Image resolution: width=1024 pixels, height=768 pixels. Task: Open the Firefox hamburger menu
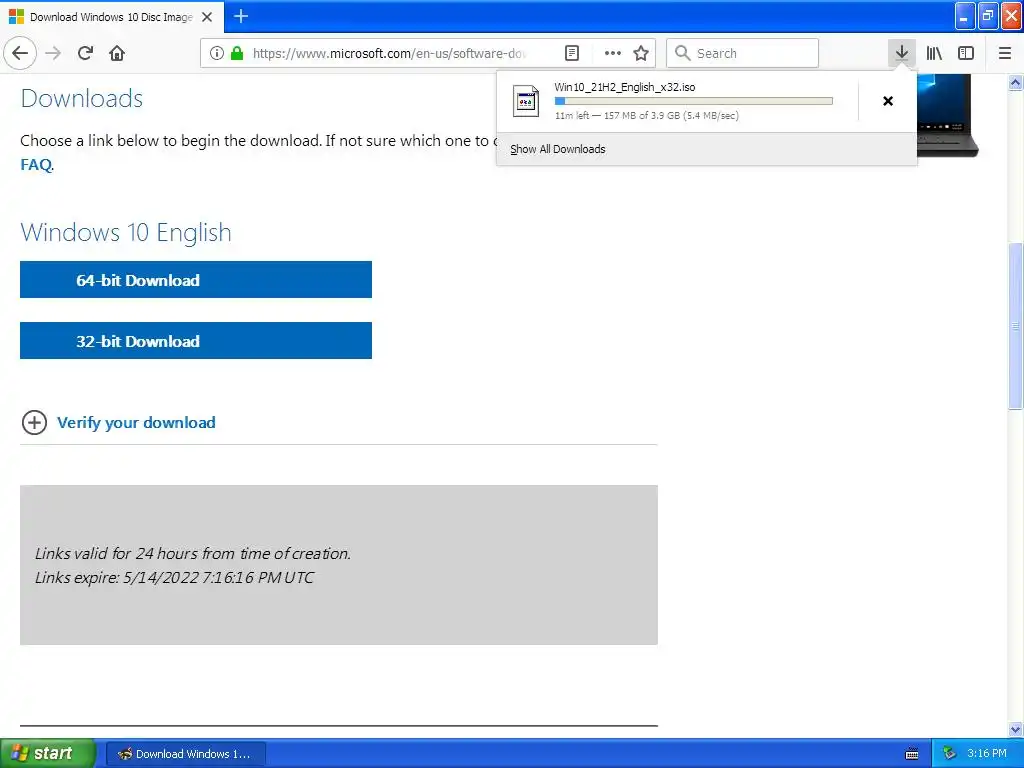pyautogui.click(x=1005, y=53)
